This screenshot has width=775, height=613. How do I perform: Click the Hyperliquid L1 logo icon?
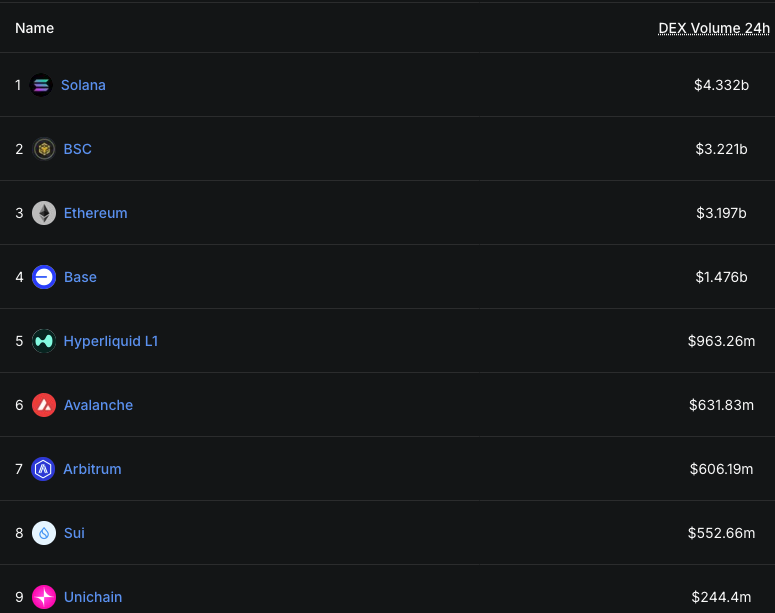coord(44,341)
